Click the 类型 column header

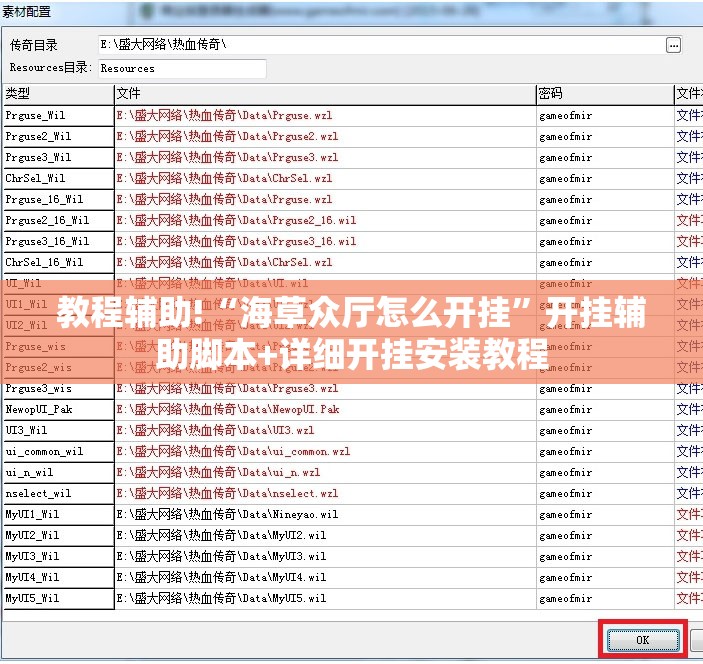[x=58, y=94]
